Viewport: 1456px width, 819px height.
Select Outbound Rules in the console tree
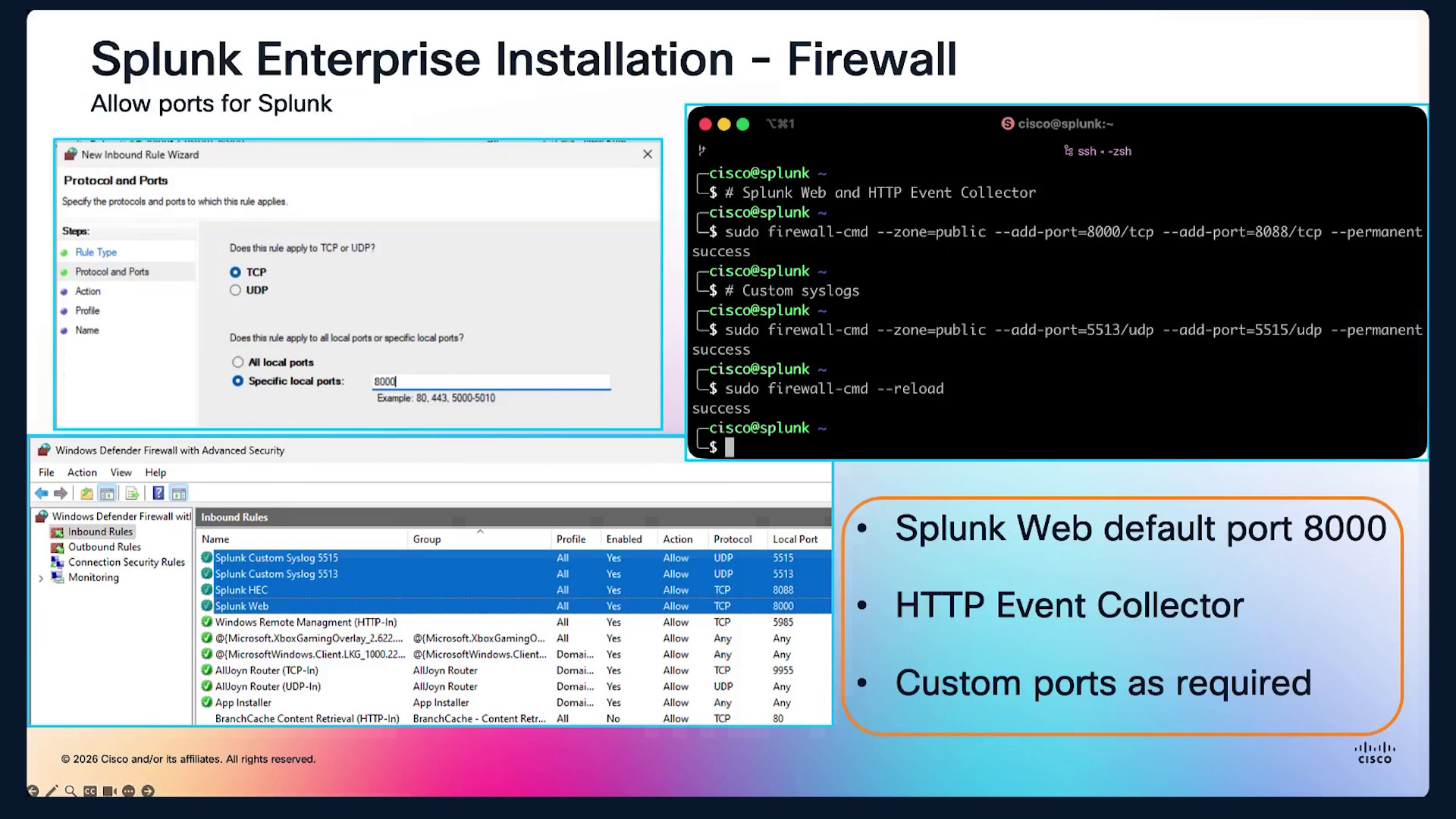pyautogui.click(x=105, y=547)
